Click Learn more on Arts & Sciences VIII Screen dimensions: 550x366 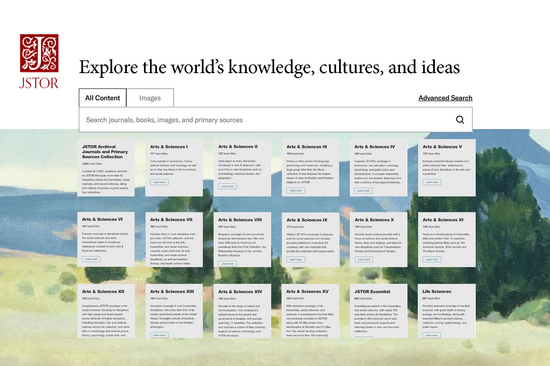228,263
